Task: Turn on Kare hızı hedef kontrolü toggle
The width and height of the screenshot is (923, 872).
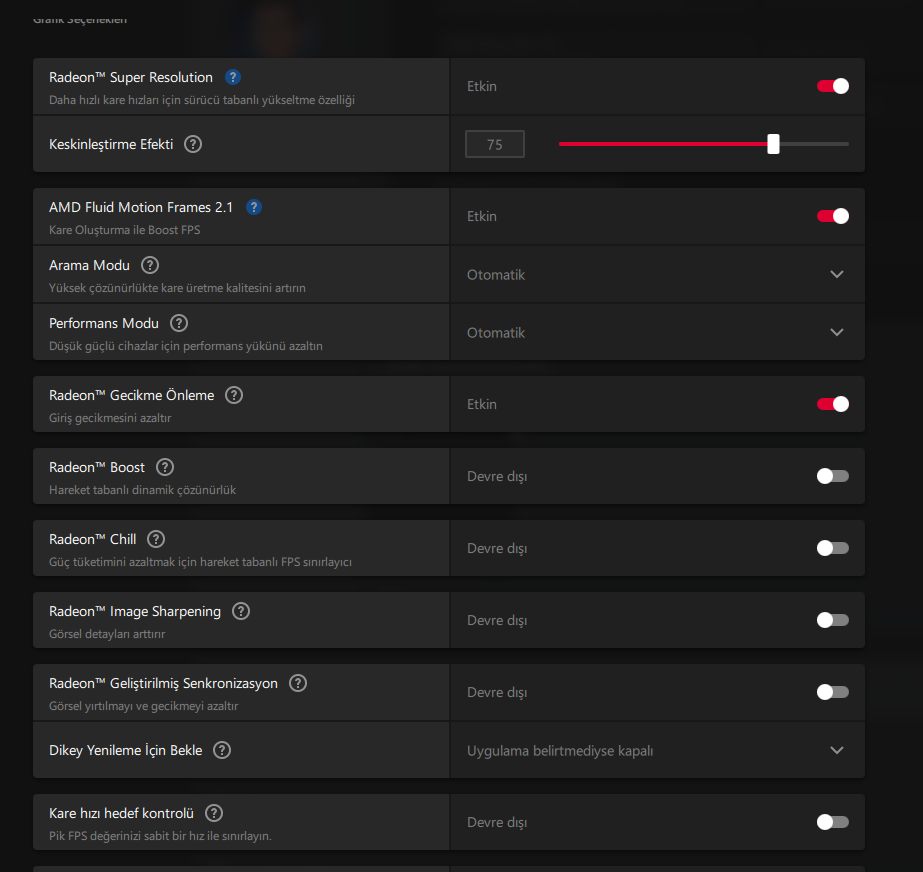Action: click(x=833, y=822)
